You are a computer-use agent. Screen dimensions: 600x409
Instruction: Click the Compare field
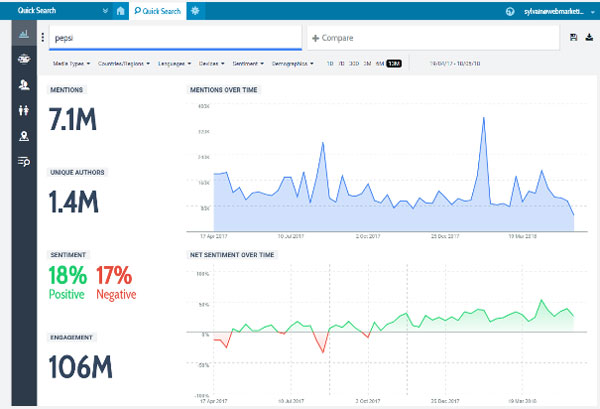click(x=433, y=38)
